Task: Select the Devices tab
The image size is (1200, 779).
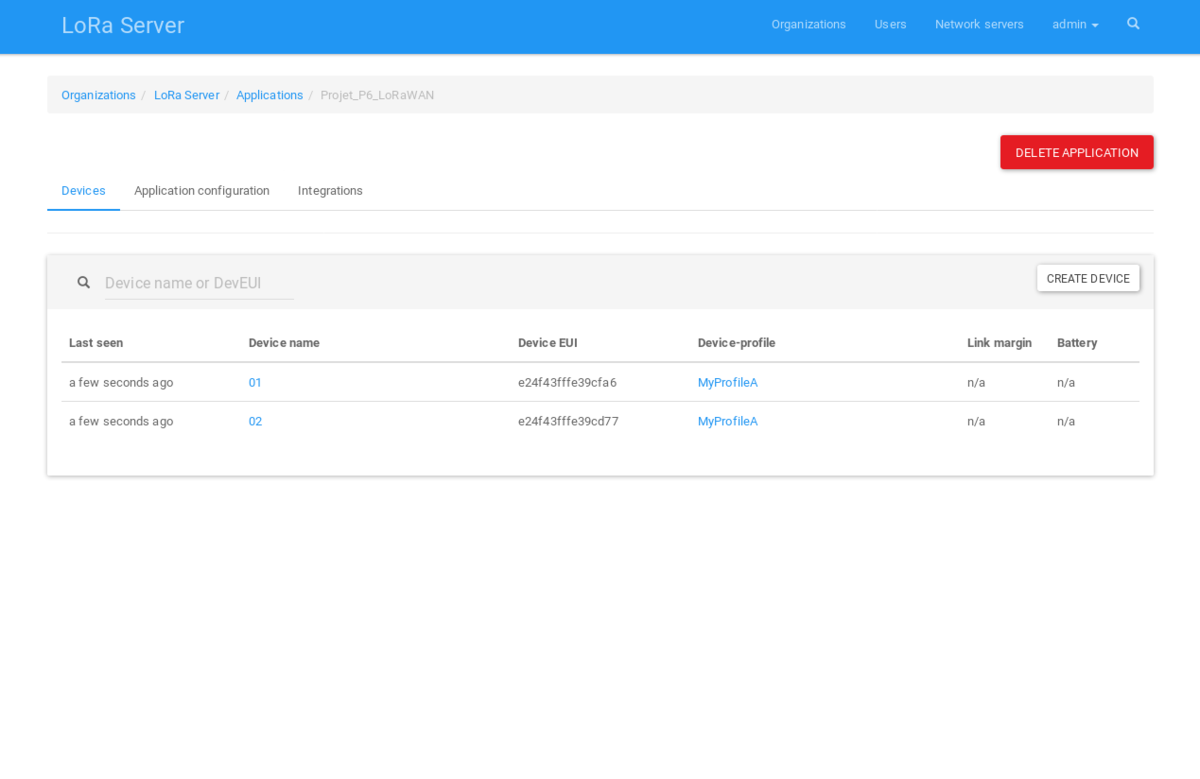Action: pyautogui.click(x=83, y=191)
